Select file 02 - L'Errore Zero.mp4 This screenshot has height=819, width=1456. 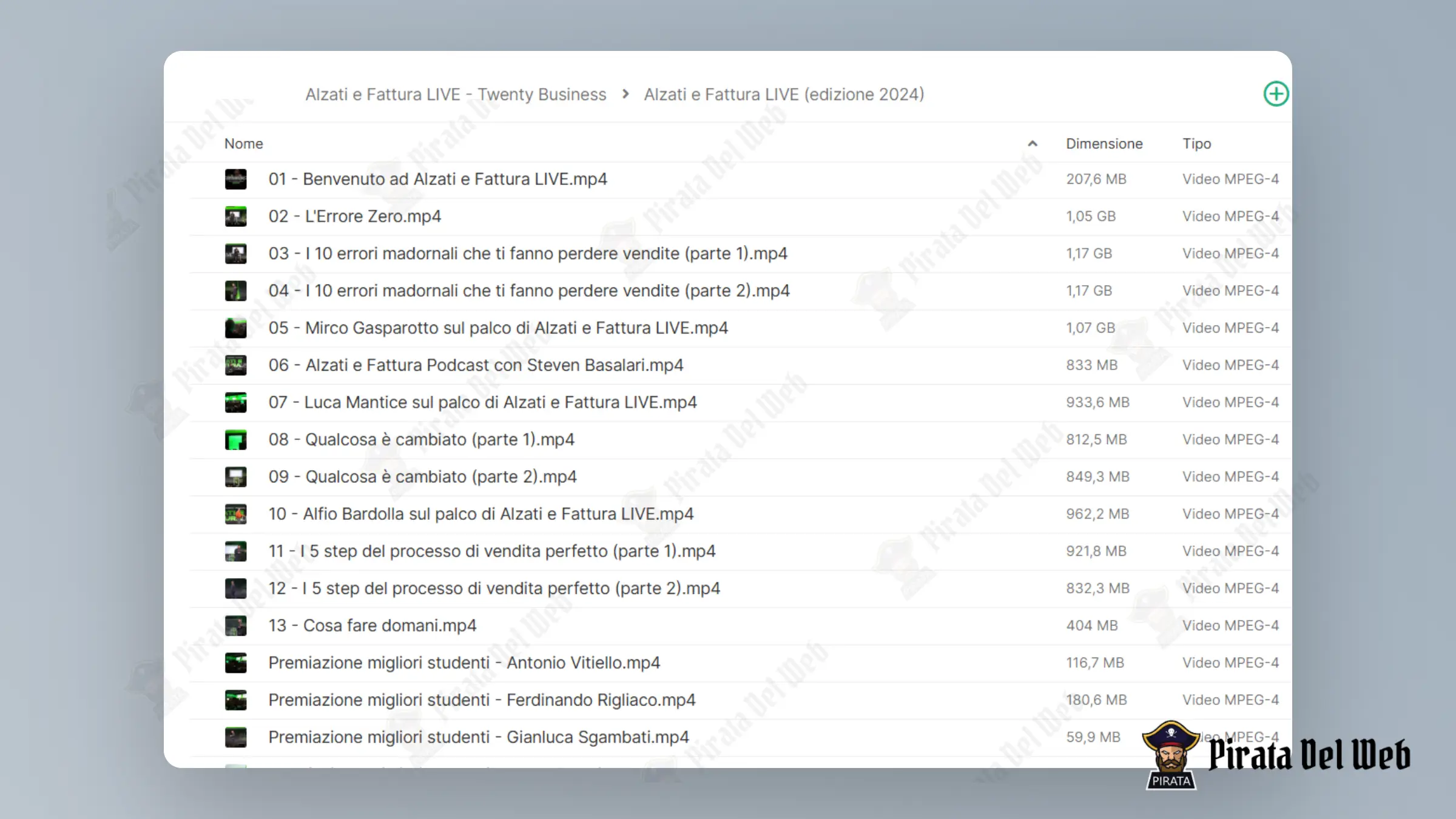point(355,217)
